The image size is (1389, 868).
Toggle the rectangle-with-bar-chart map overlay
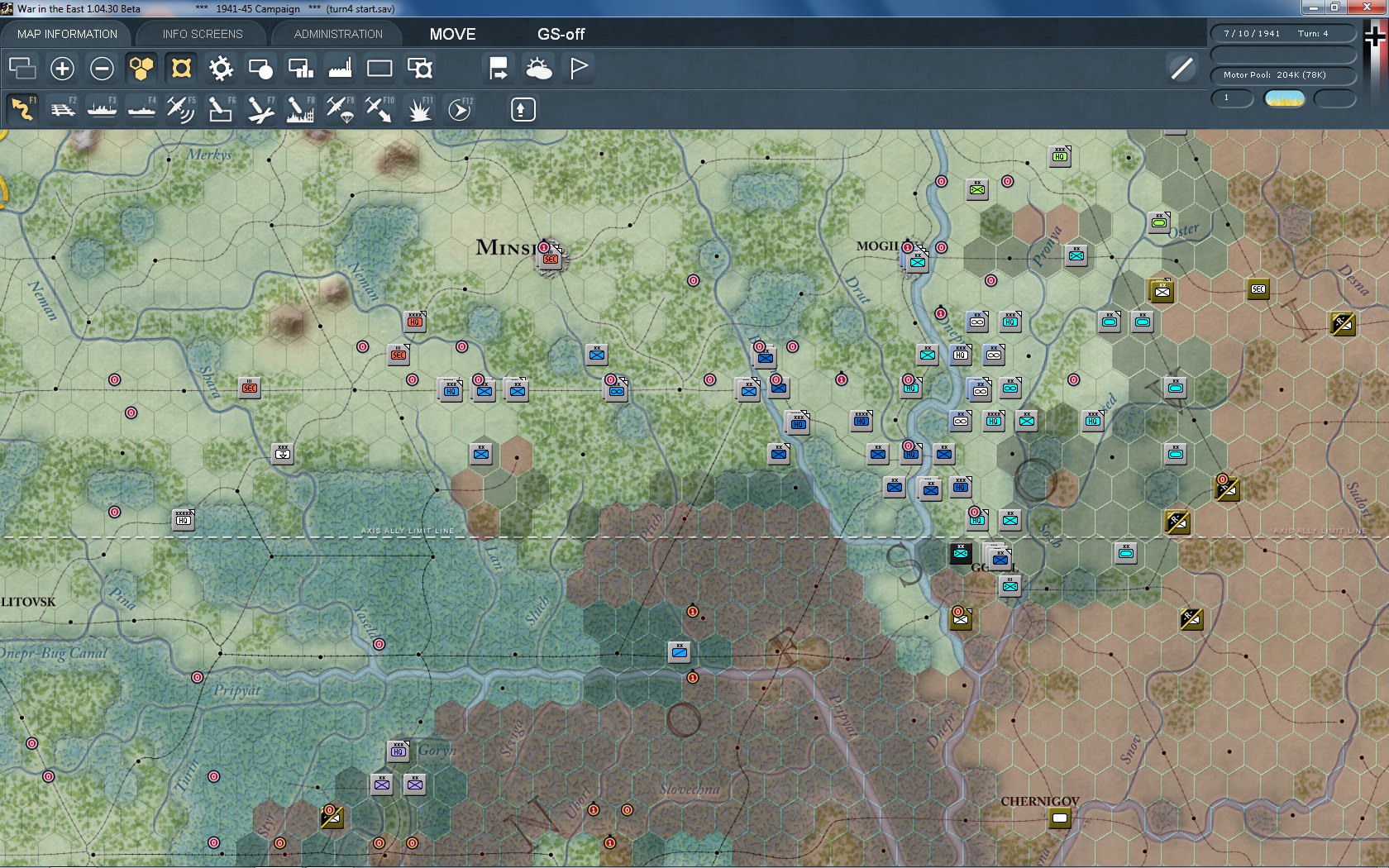point(300,68)
